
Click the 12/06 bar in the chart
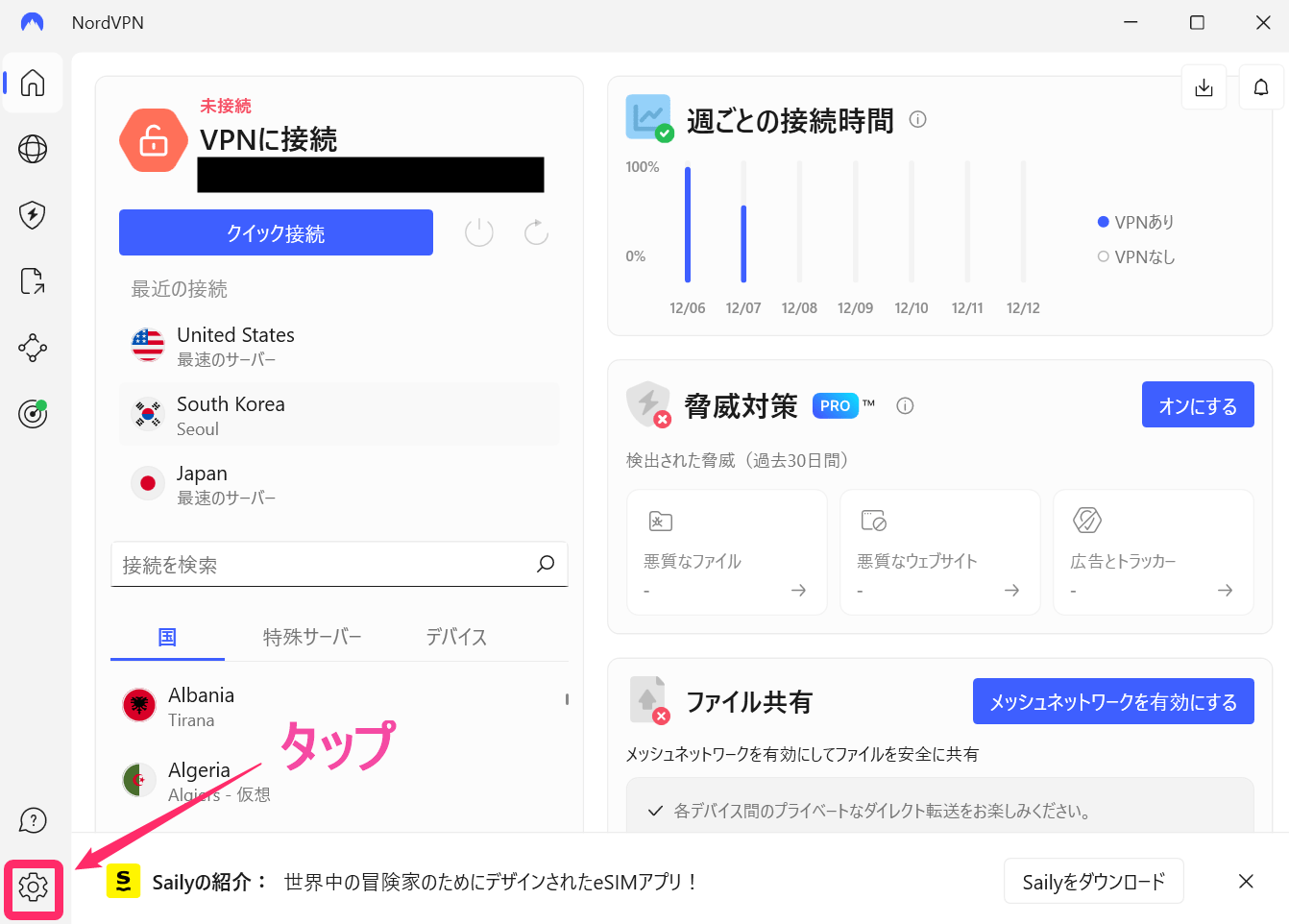(x=688, y=224)
